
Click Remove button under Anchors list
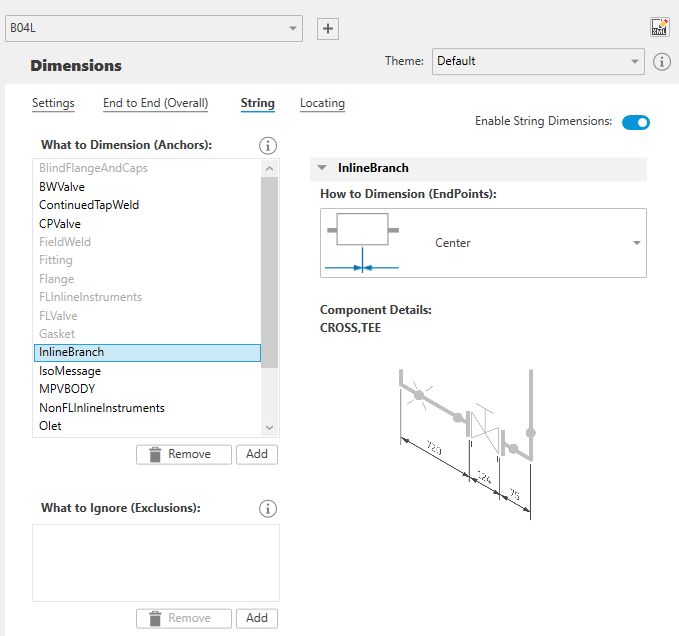[183, 454]
